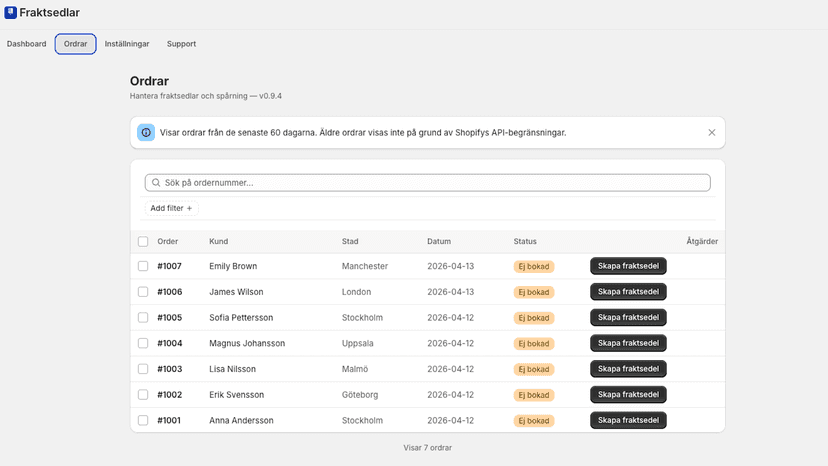Viewport: 828px width, 466px height.
Task: Select order #1005 checkbox
Action: [143, 318]
